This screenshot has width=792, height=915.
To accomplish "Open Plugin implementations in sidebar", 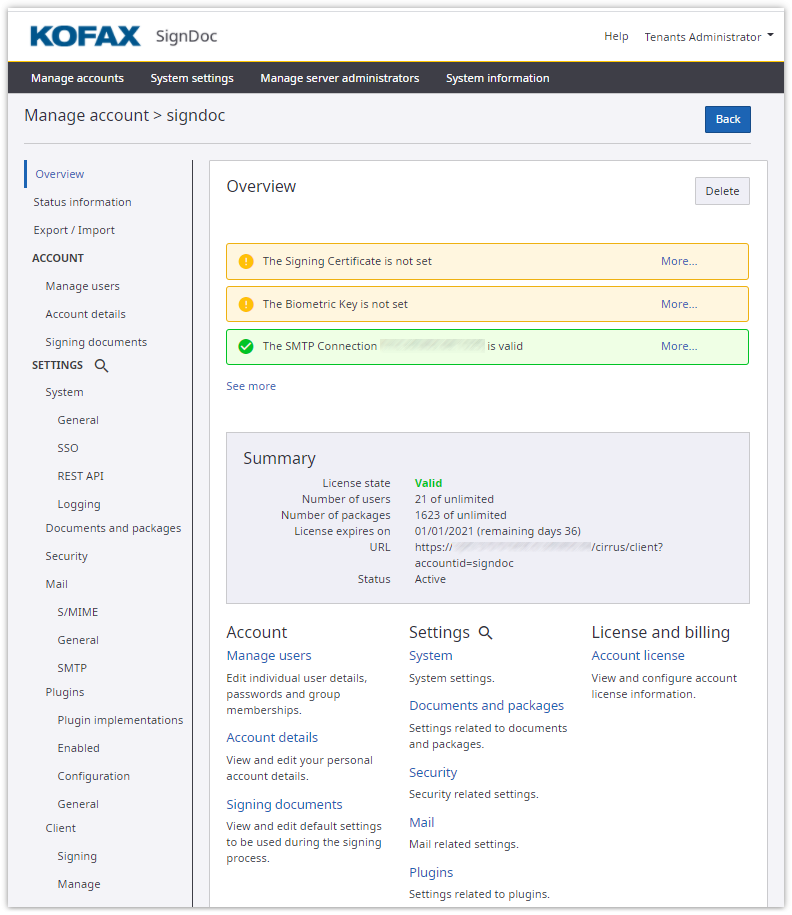I will [x=120, y=720].
